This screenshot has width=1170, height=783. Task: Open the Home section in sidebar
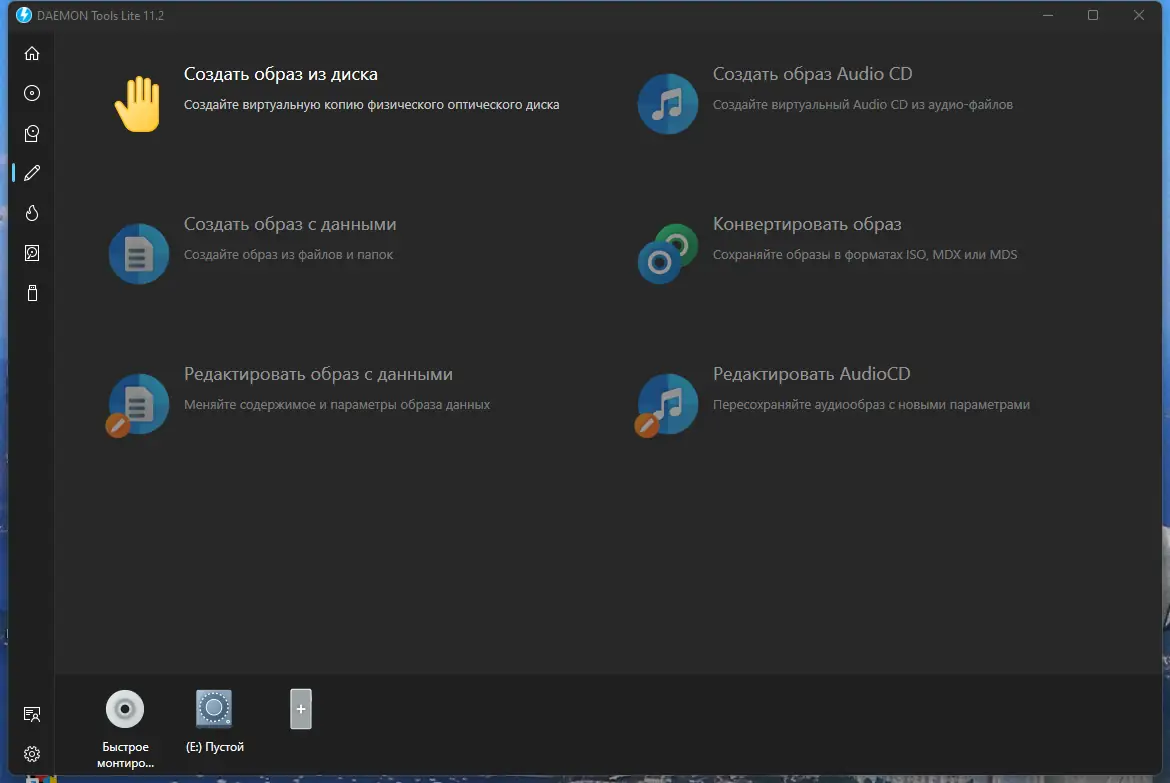pos(31,54)
